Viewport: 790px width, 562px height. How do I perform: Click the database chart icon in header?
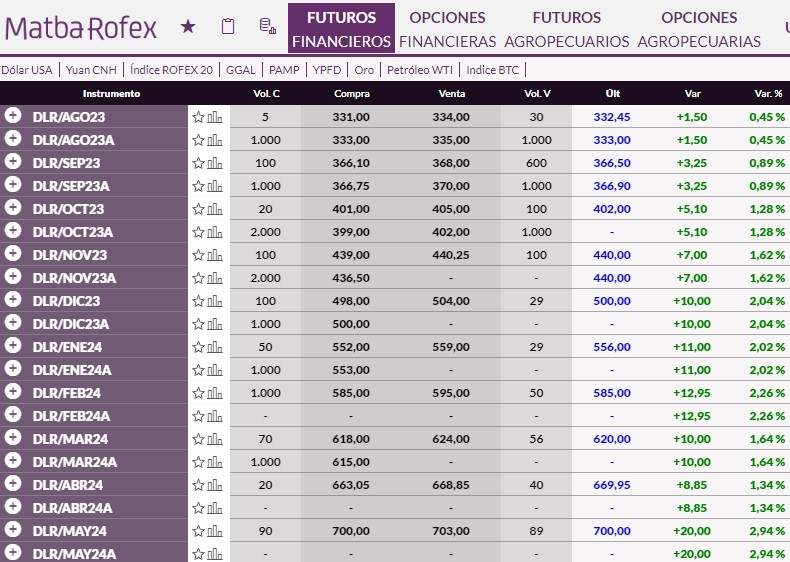pyautogui.click(x=267, y=27)
